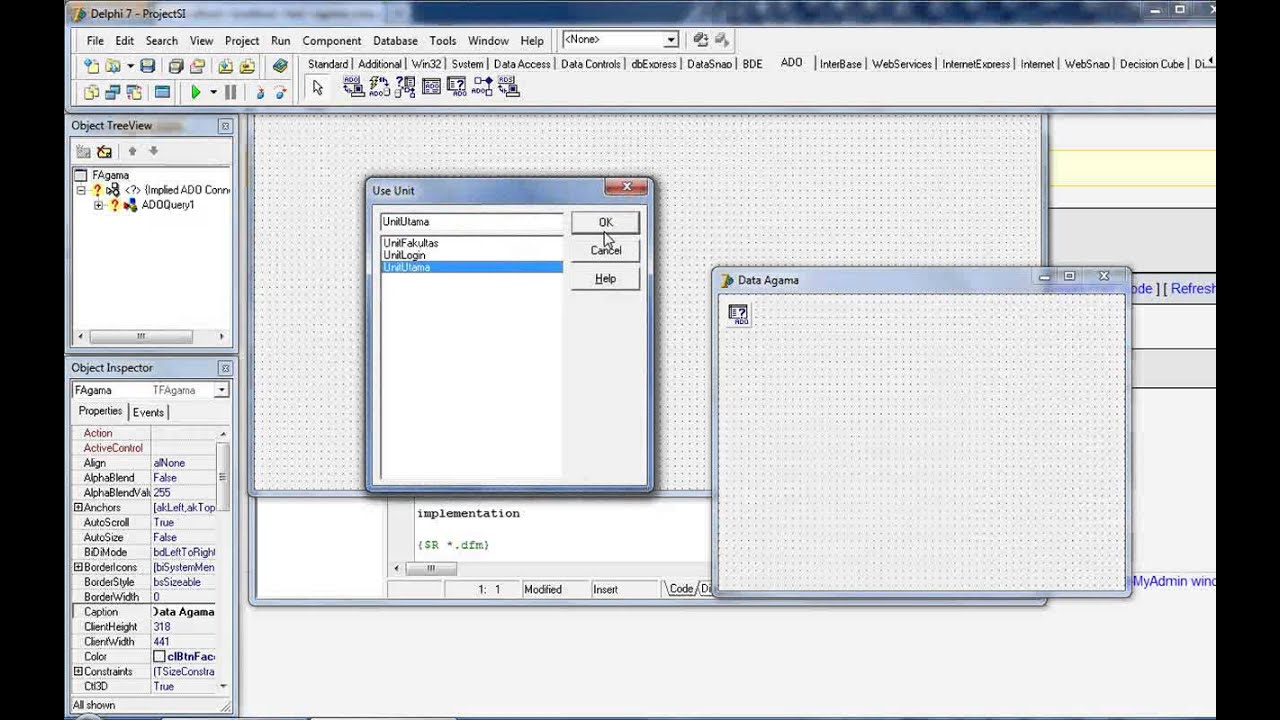
Task: Click the New Items toolbar icon
Action: (x=91, y=66)
